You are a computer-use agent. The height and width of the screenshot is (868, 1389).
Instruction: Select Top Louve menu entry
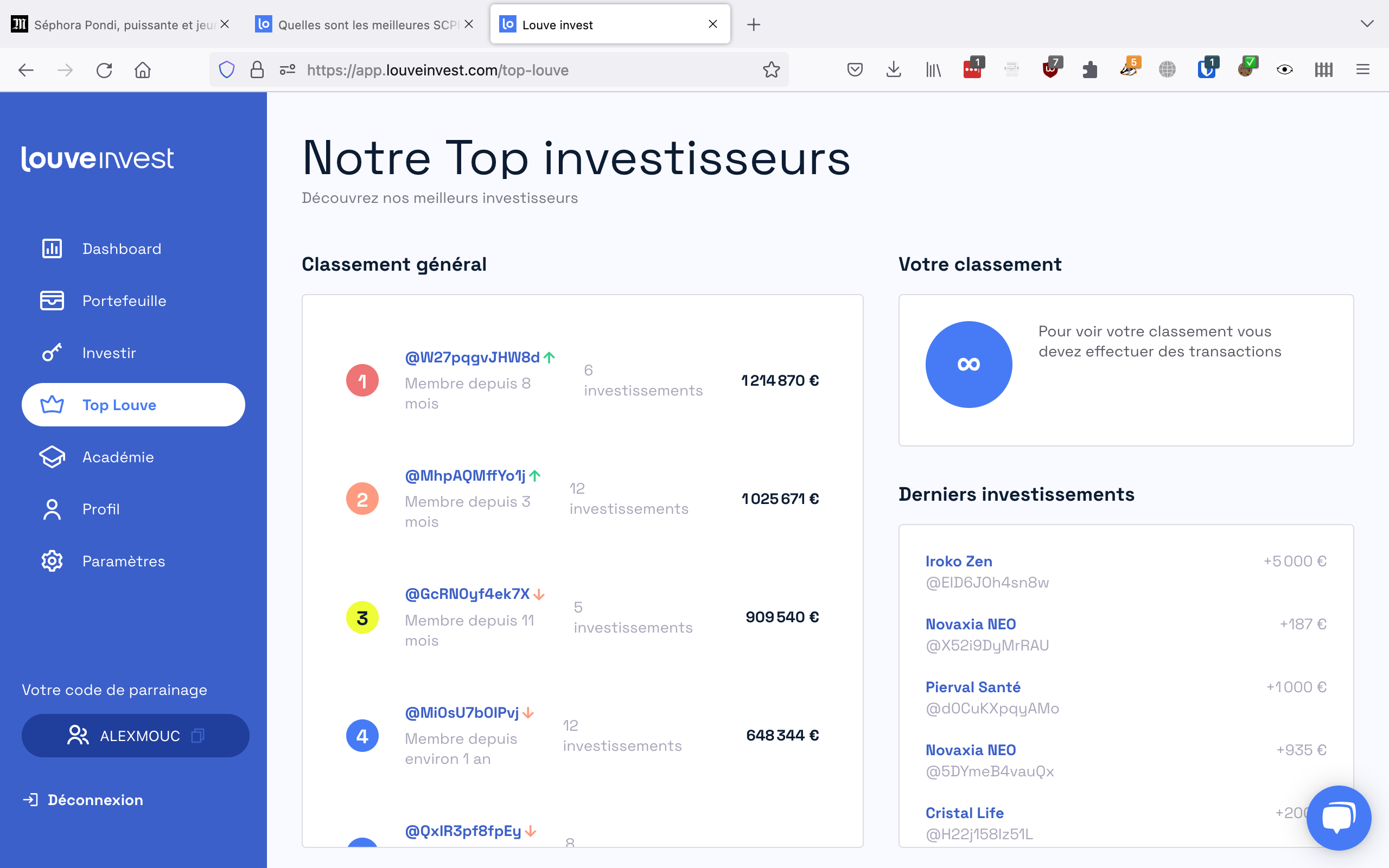point(133,405)
